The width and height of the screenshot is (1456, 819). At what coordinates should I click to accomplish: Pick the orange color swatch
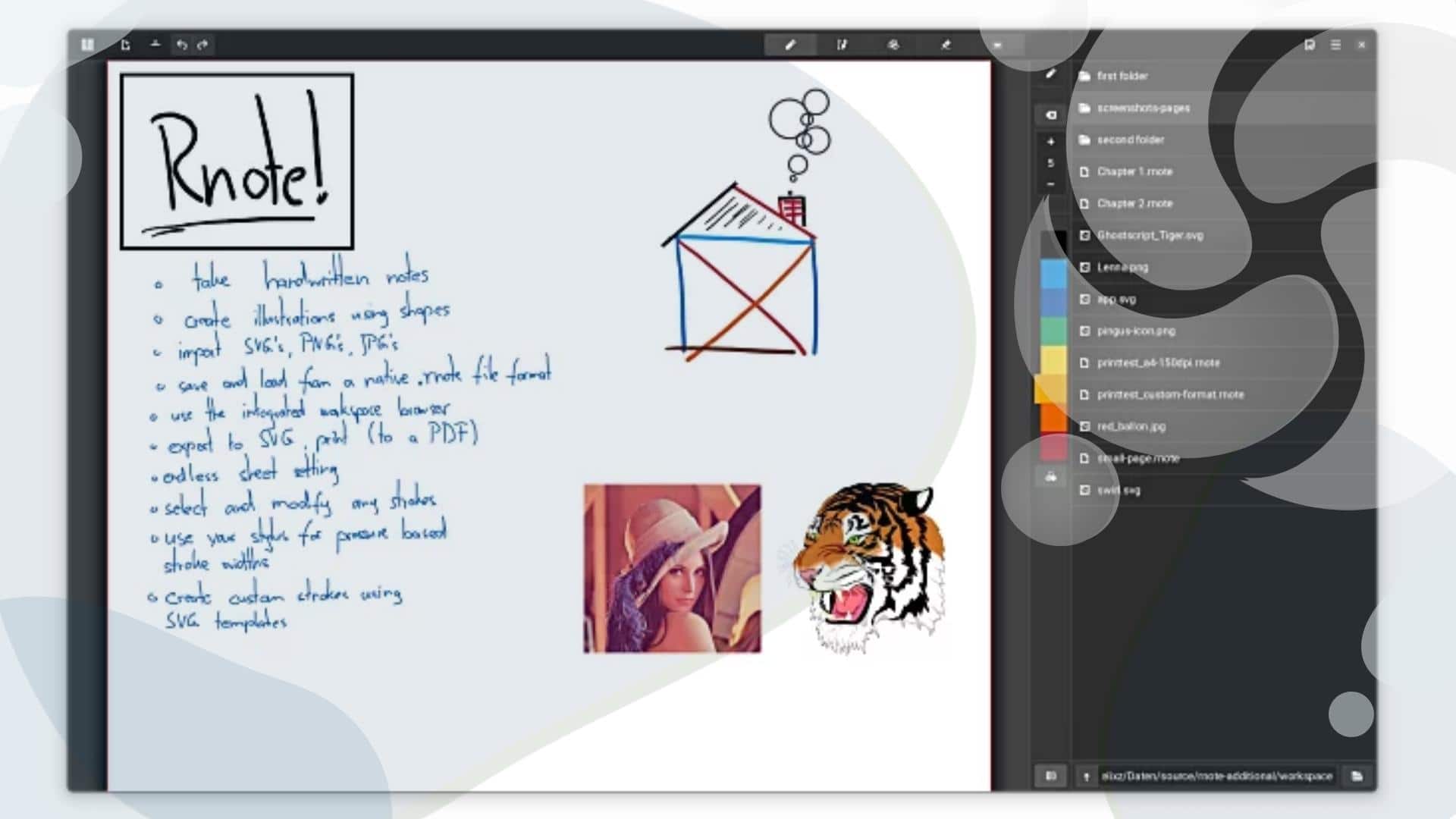click(1053, 419)
